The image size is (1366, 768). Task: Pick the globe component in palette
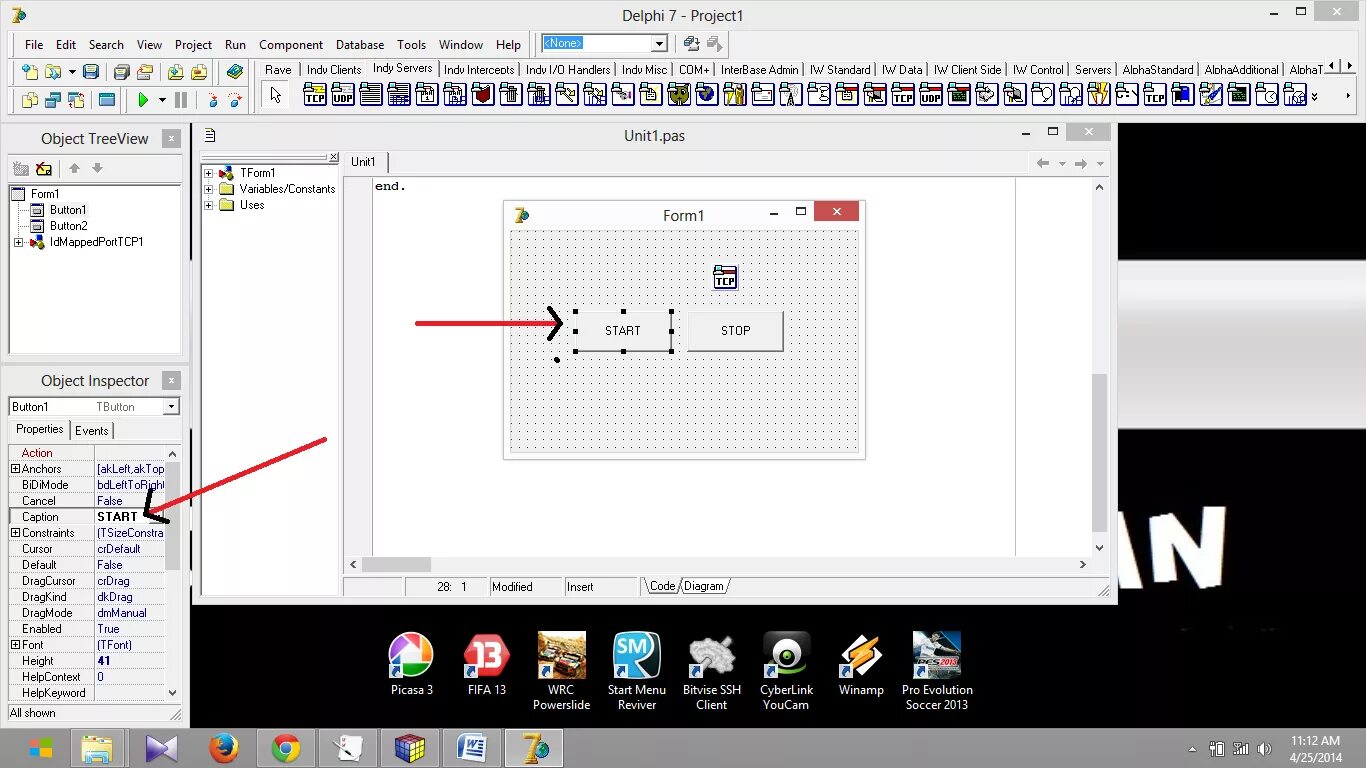click(707, 95)
